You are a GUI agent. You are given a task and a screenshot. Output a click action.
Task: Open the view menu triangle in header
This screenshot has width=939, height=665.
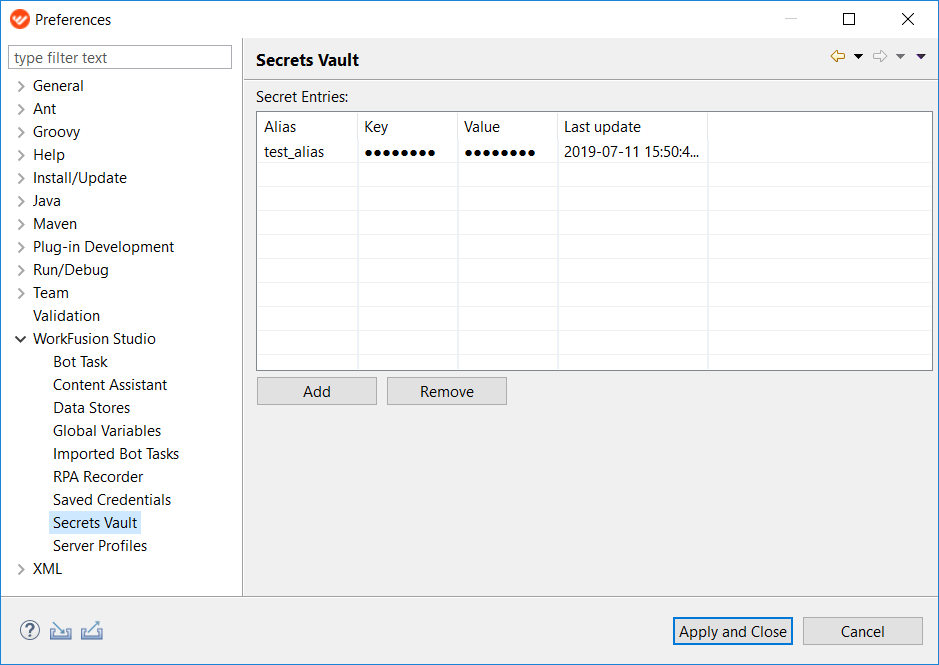pyautogui.click(x=921, y=56)
